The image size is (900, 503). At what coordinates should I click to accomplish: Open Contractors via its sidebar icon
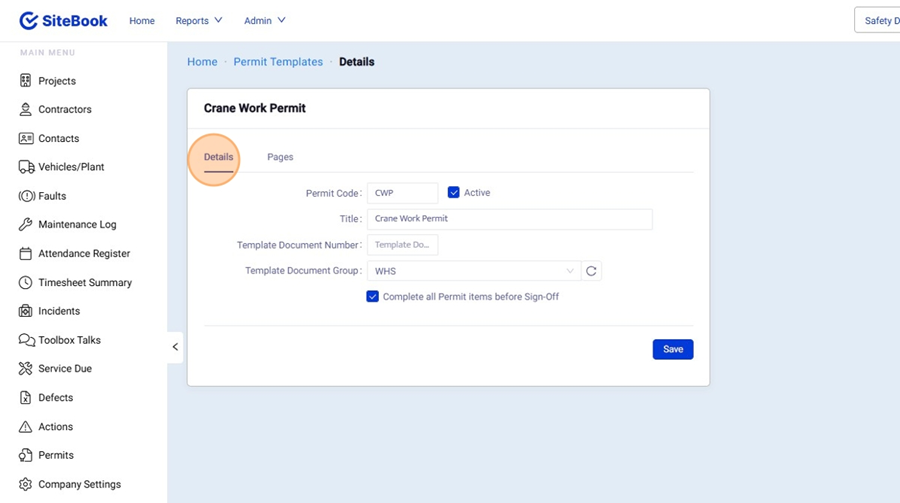[x=26, y=110]
